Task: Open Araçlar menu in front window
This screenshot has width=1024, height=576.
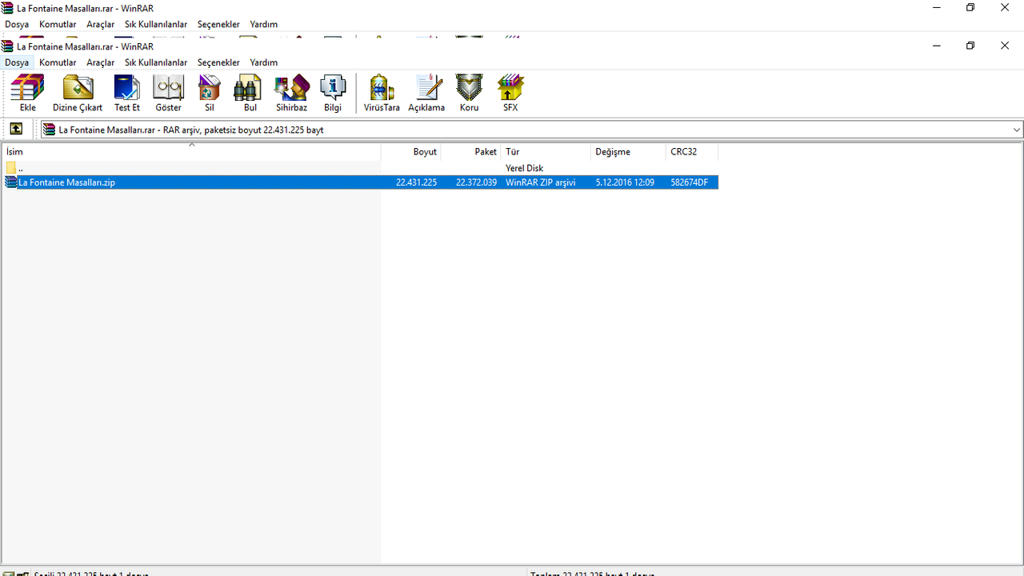Action: [x=100, y=63]
